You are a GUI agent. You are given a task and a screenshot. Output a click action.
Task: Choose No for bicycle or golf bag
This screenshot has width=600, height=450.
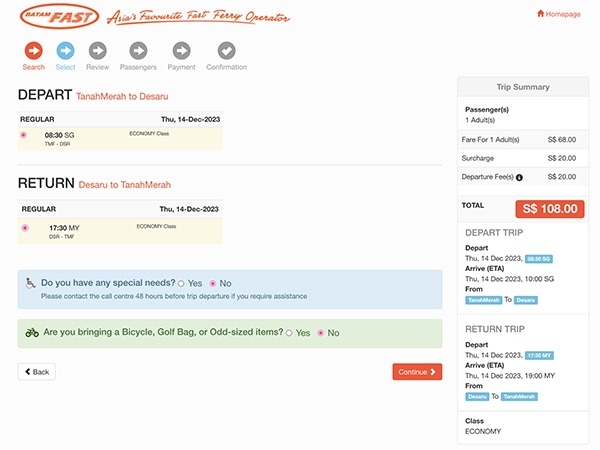320,333
